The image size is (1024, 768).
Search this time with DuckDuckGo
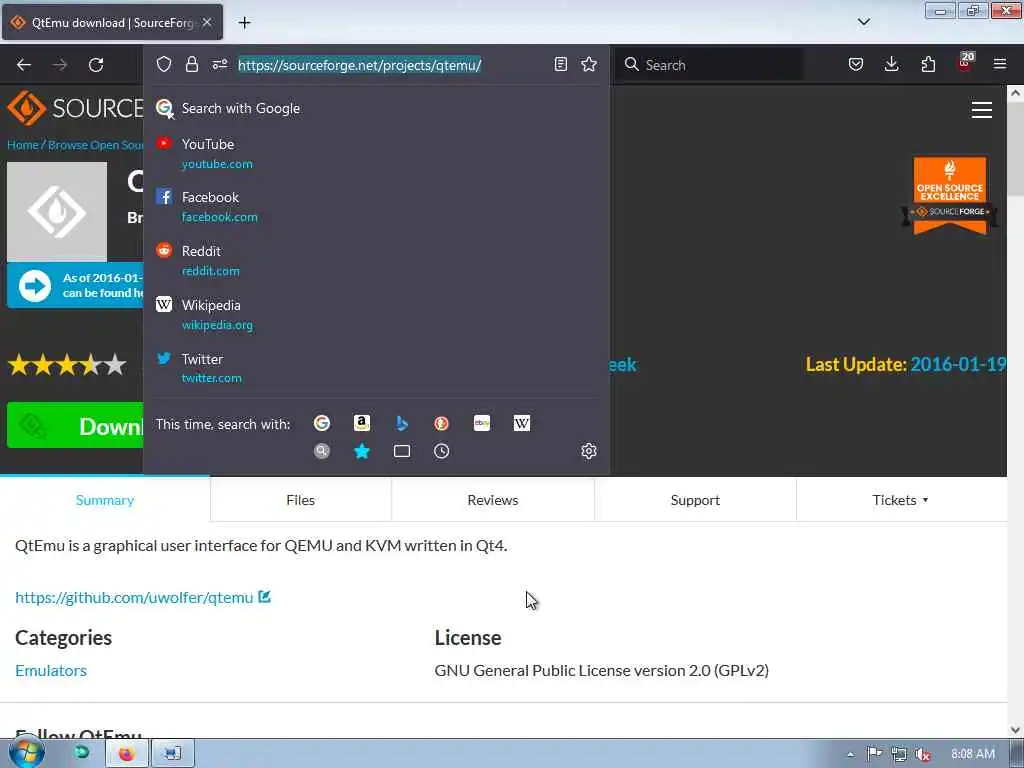(x=441, y=423)
